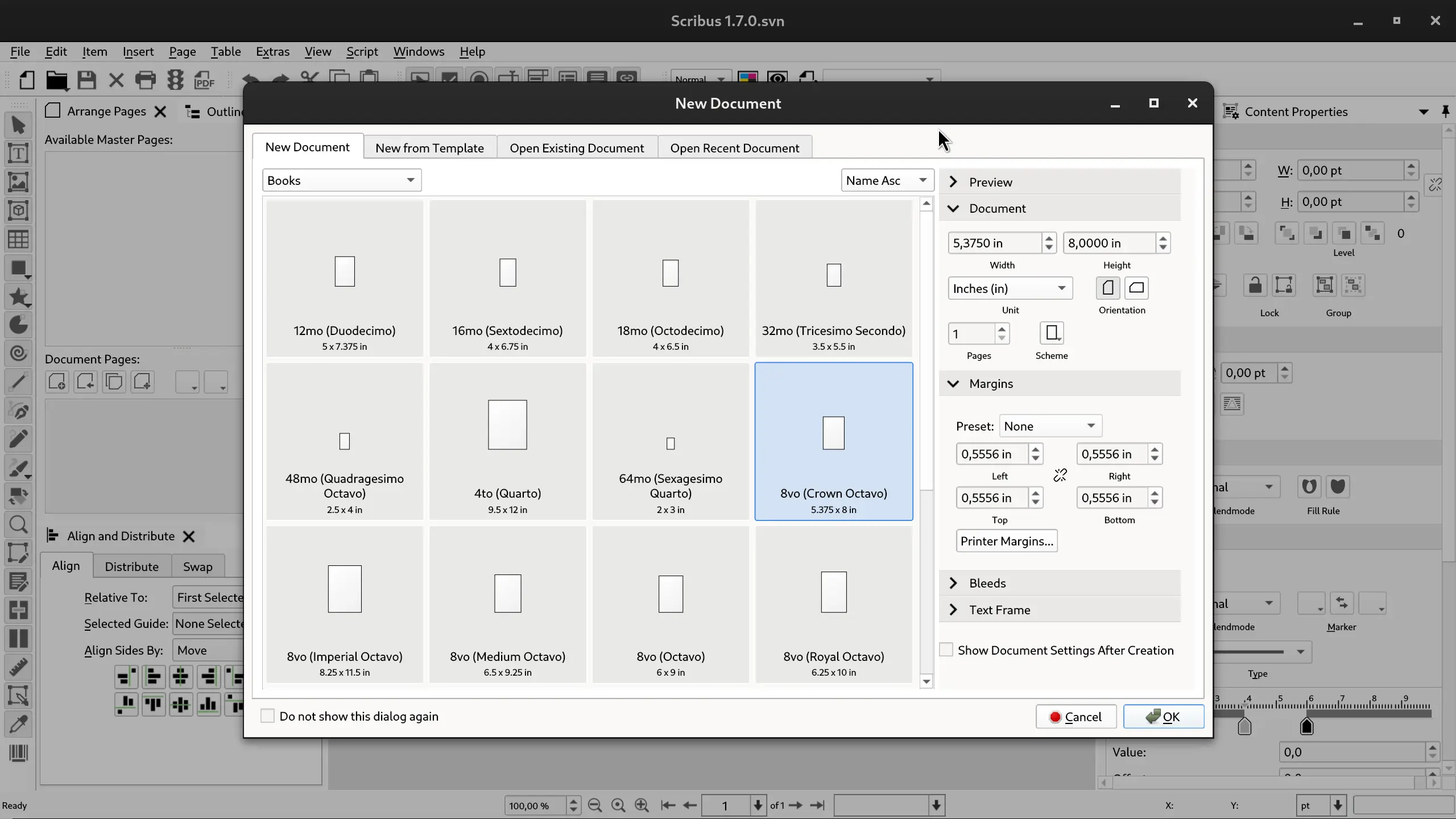Enable Do not show this dialog again
This screenshot has width=1456, height=819.
(267, 716)
